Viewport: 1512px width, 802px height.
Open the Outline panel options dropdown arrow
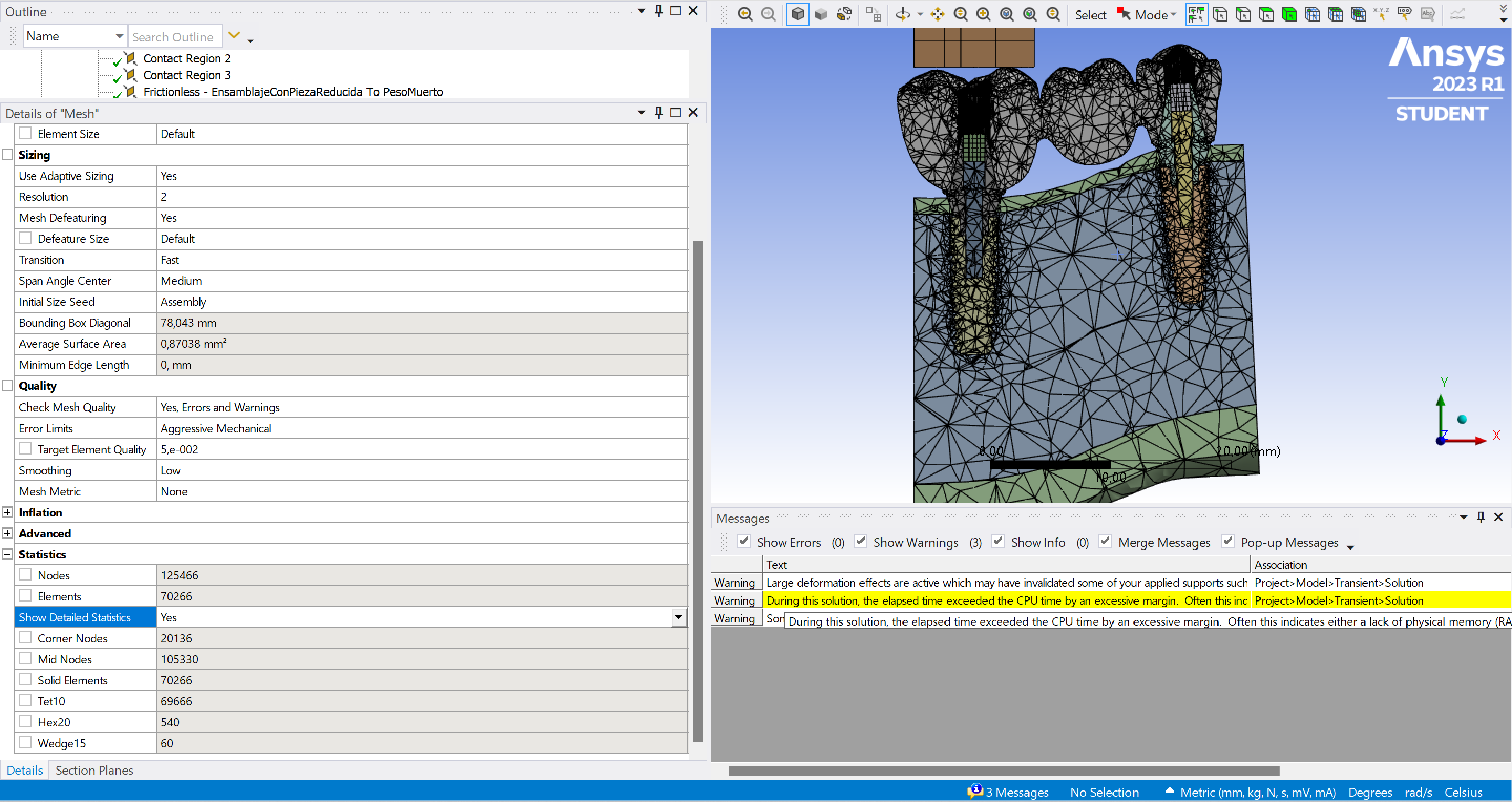[642, 11]
